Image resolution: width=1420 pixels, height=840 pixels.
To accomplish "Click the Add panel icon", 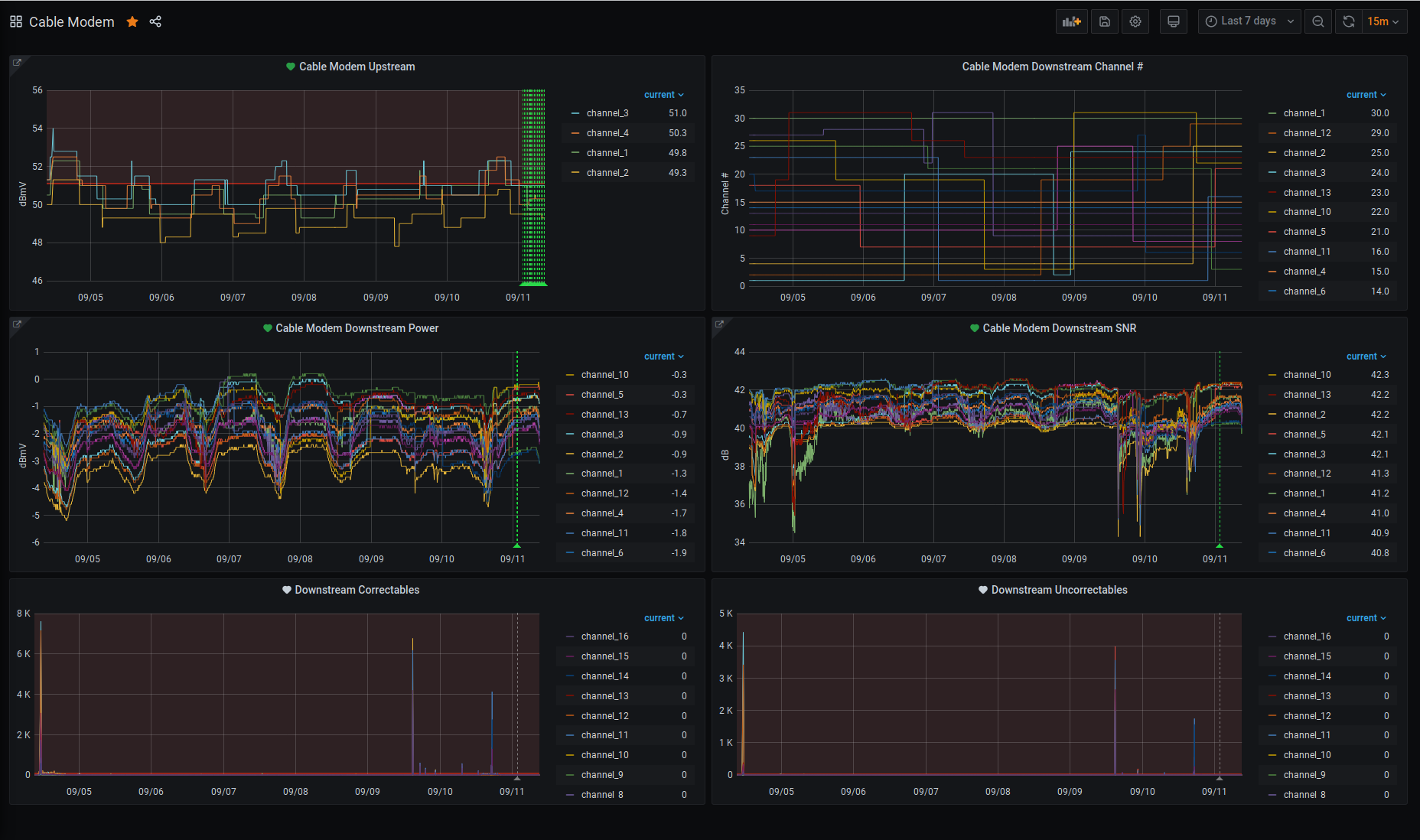I will click(x=1071, y=21).
